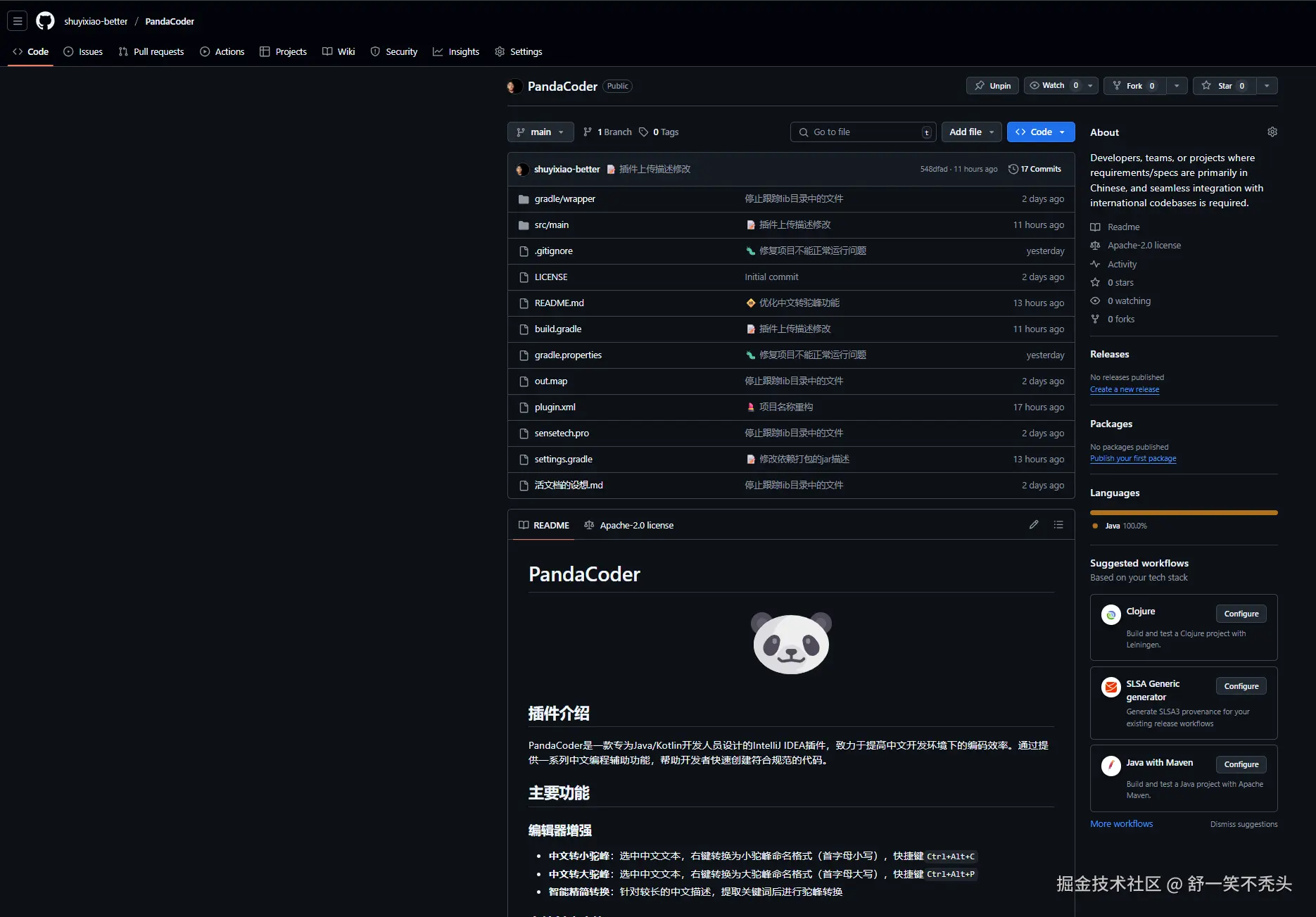Click the edit README pencil icon
This screenshot has height=917, width=1316.
coord(1034,525)
